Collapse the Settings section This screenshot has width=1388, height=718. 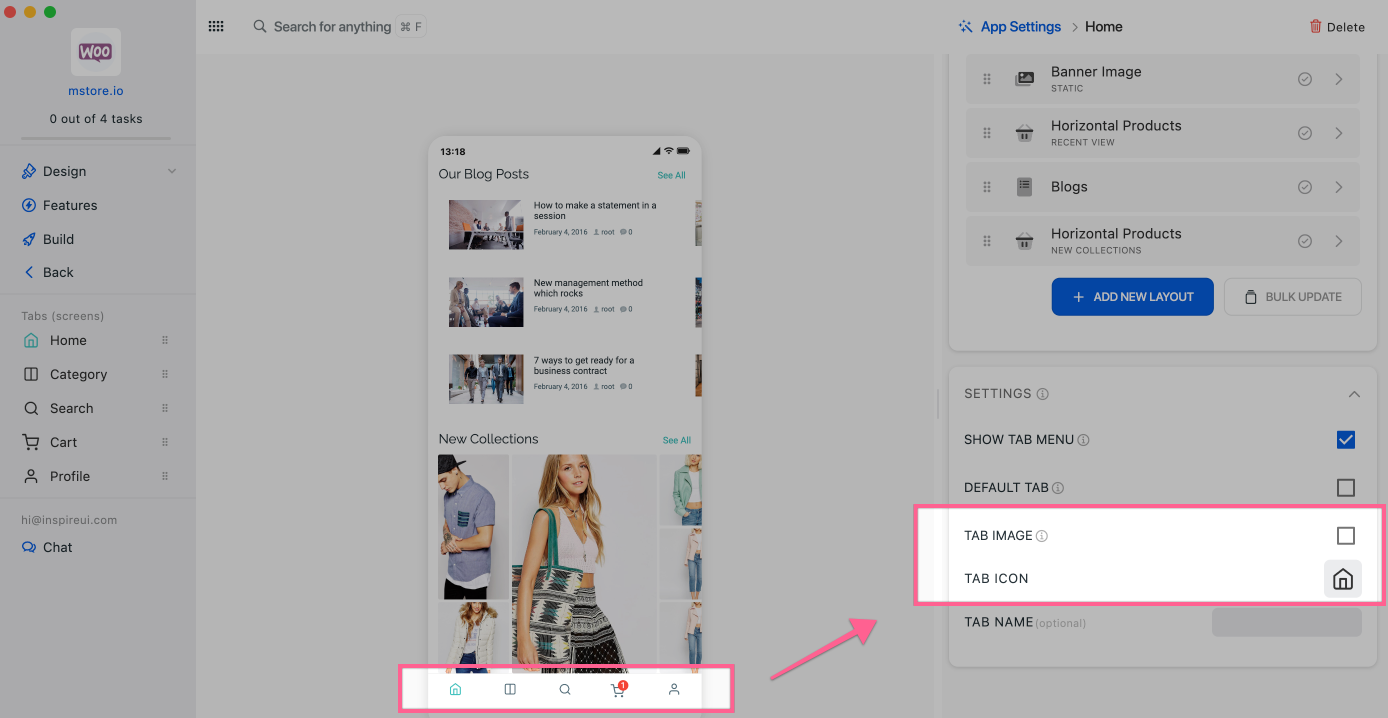tap(1353, 394)
